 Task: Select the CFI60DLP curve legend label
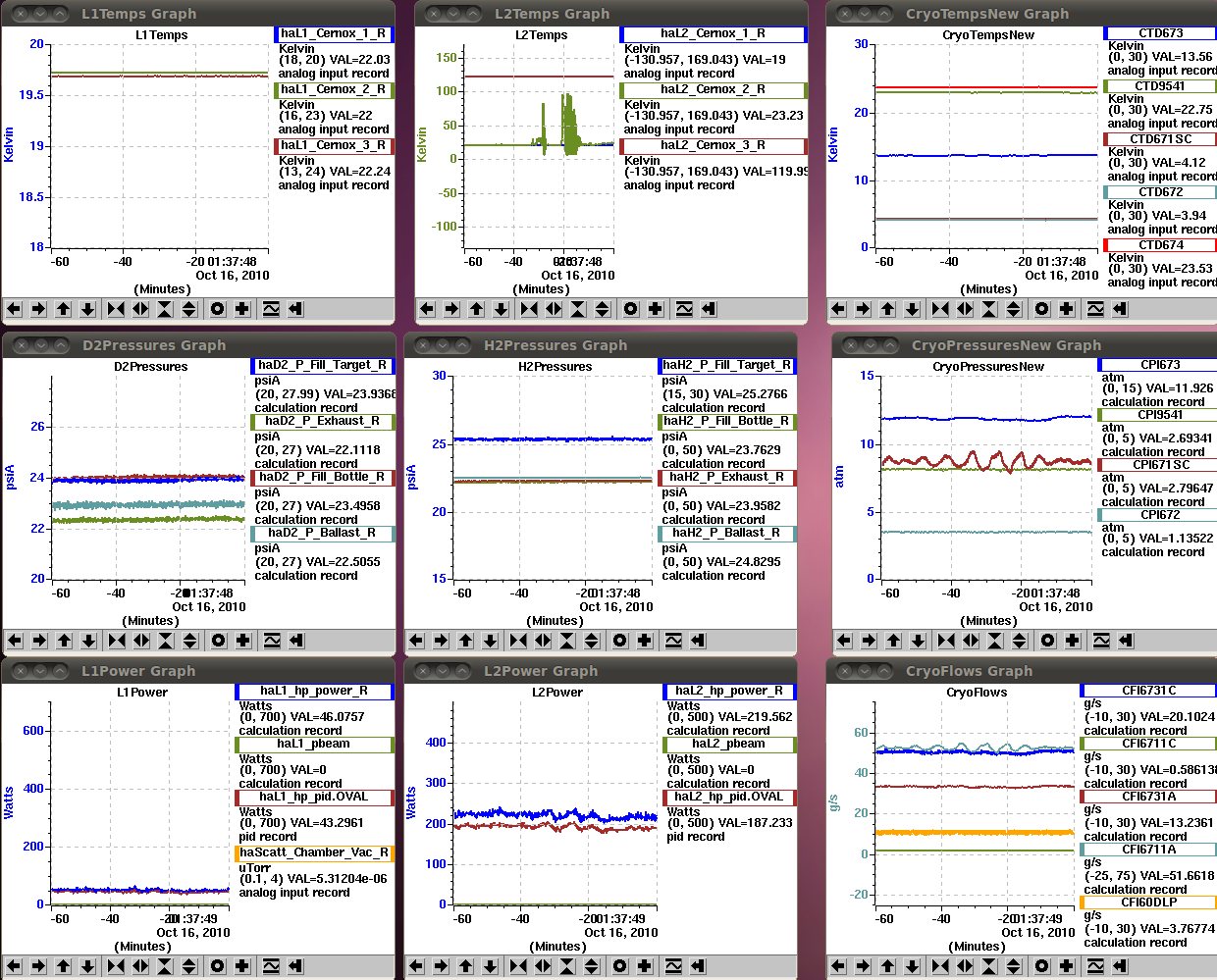[x=1148, y=903]
